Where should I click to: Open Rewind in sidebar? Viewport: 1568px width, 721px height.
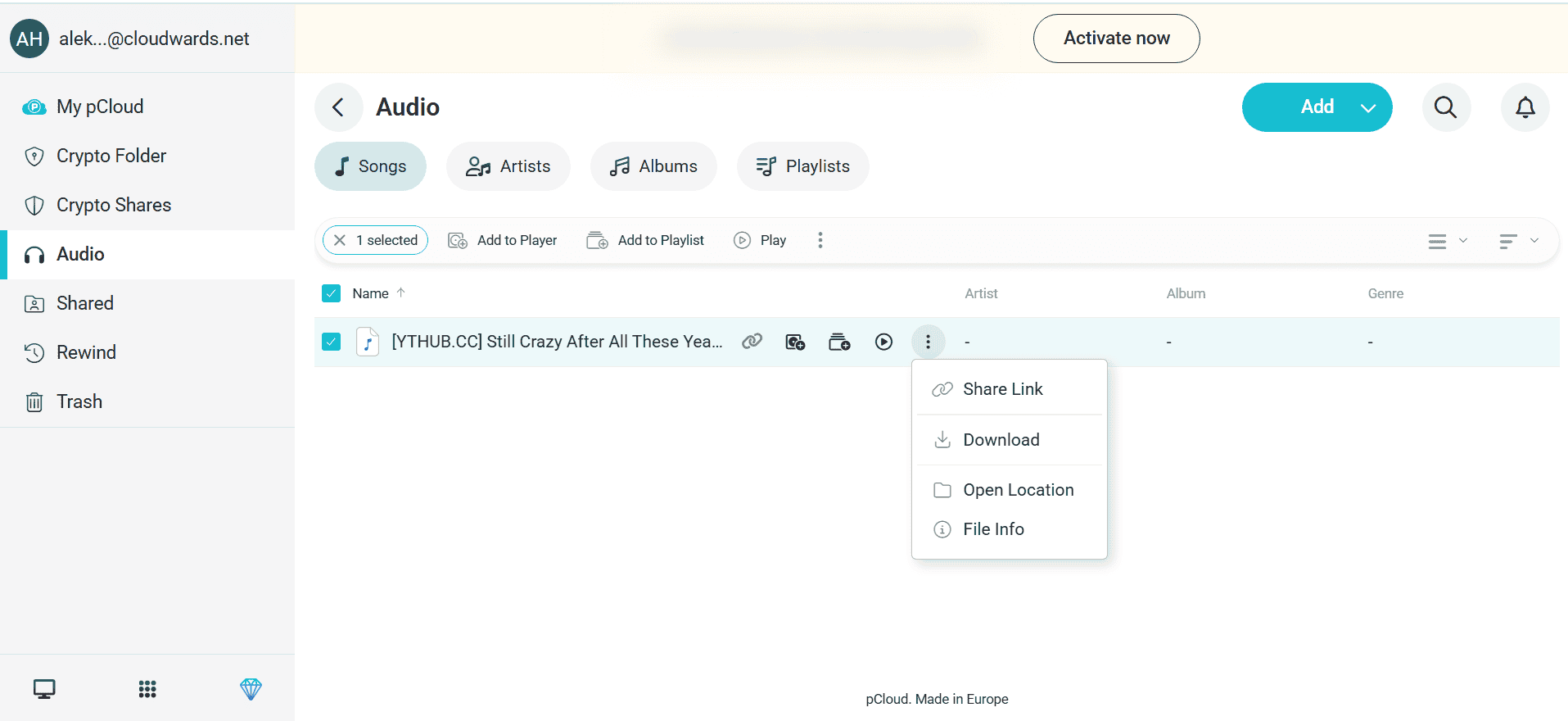point(147,352)
